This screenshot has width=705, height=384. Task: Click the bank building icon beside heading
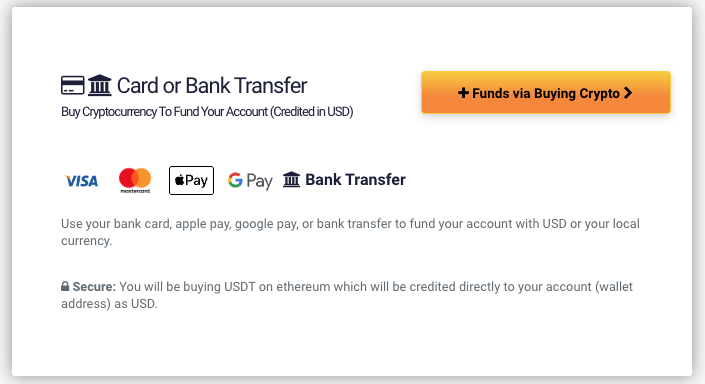(99, 85)
